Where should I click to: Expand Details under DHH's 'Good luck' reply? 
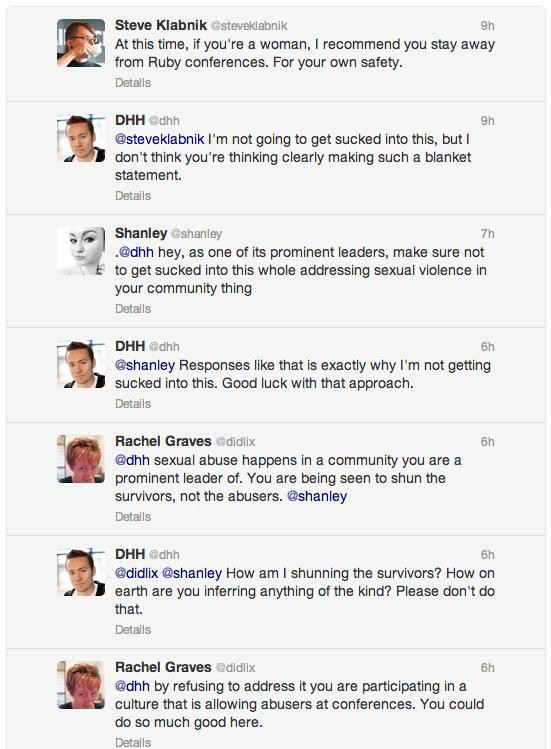(x=133, y=404)
